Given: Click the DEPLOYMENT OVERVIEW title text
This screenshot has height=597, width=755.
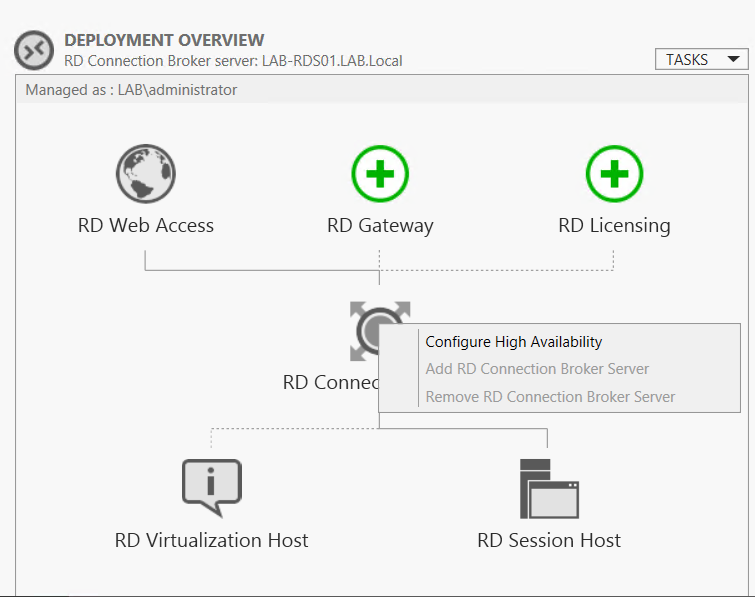Looking at the screenshot, I should [164, 40].
